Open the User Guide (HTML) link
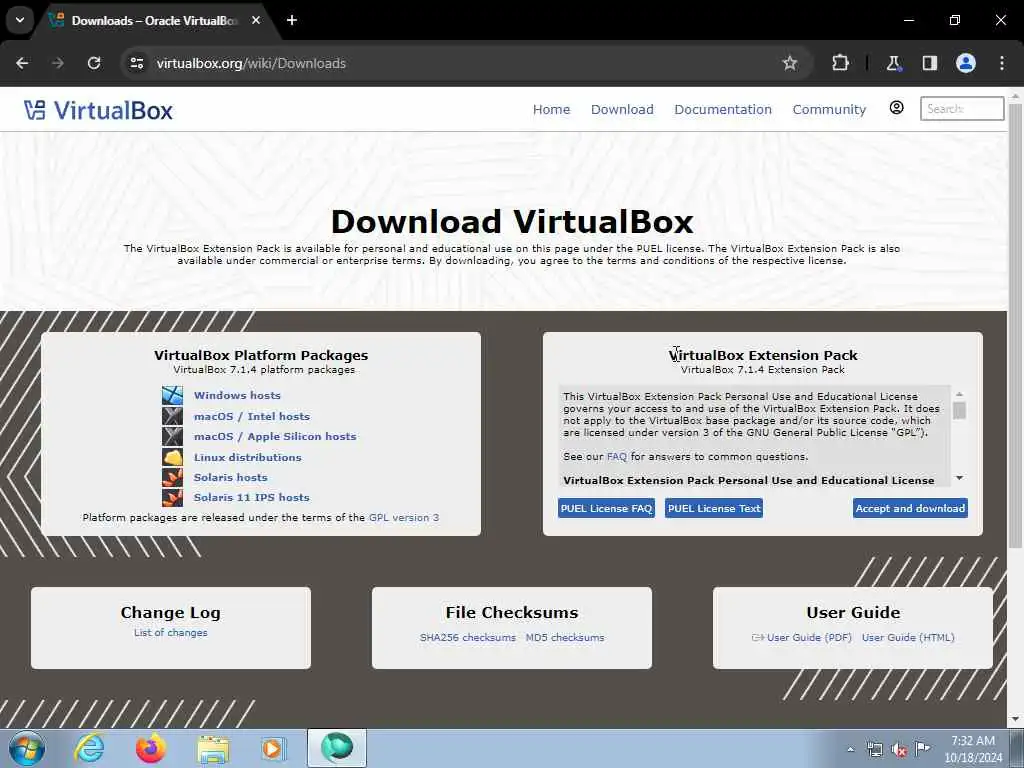The height and width of the screenshot is (768, 1024). point(908,637)
